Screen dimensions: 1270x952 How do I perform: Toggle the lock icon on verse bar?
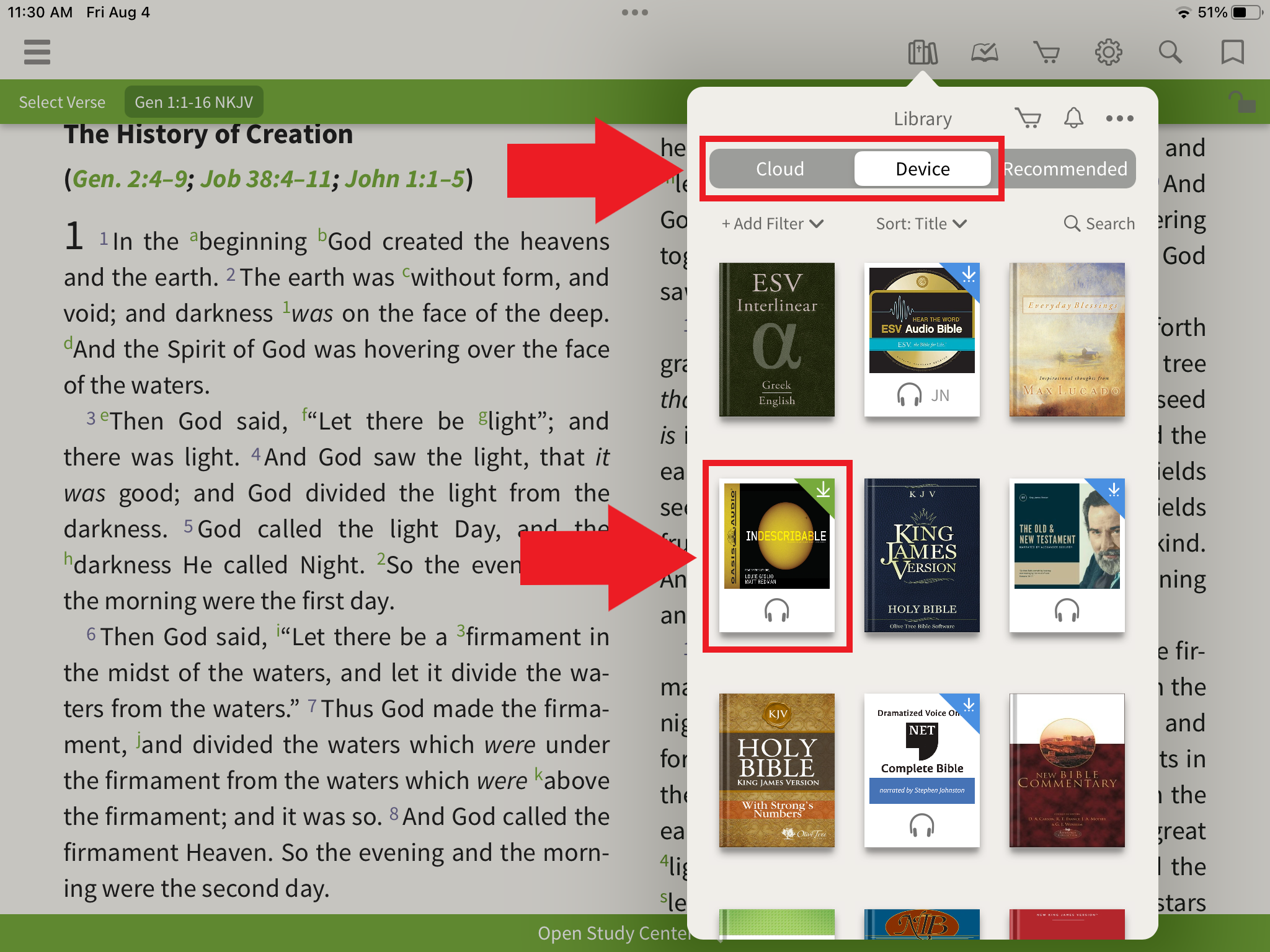click(x=1243, y=102)
